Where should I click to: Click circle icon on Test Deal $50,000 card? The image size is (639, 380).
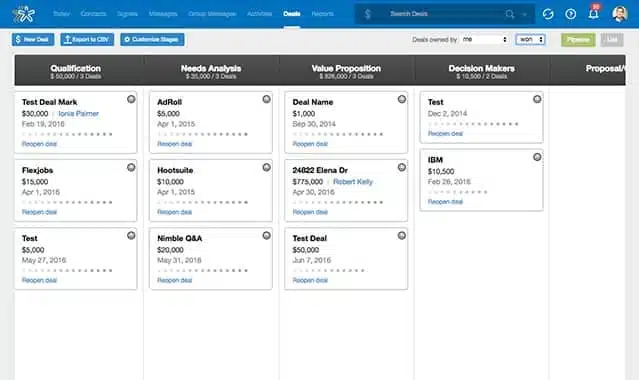click(401, 235)
